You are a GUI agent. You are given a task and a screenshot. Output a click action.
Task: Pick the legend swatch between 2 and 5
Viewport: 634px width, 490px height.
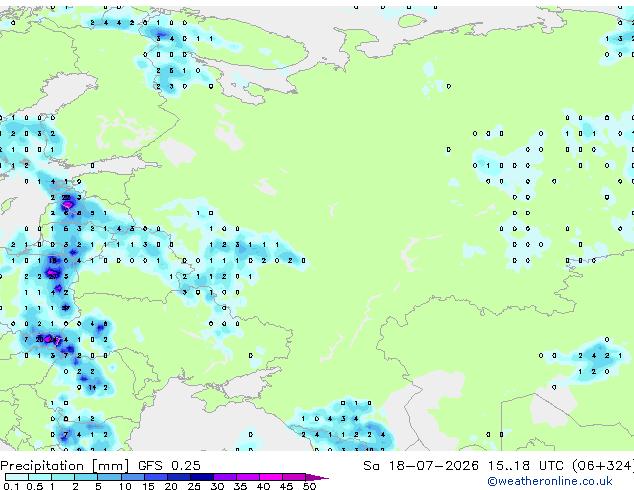86,477
